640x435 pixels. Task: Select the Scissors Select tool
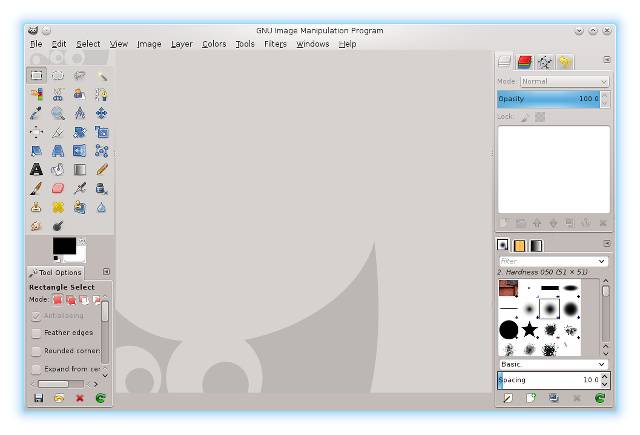(x=58, y=94)
